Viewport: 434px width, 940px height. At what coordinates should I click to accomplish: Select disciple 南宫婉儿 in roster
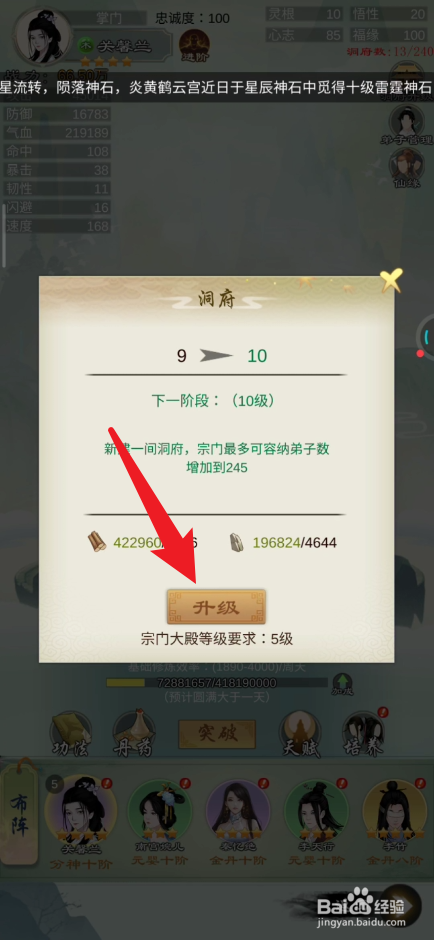pos(159,822)
